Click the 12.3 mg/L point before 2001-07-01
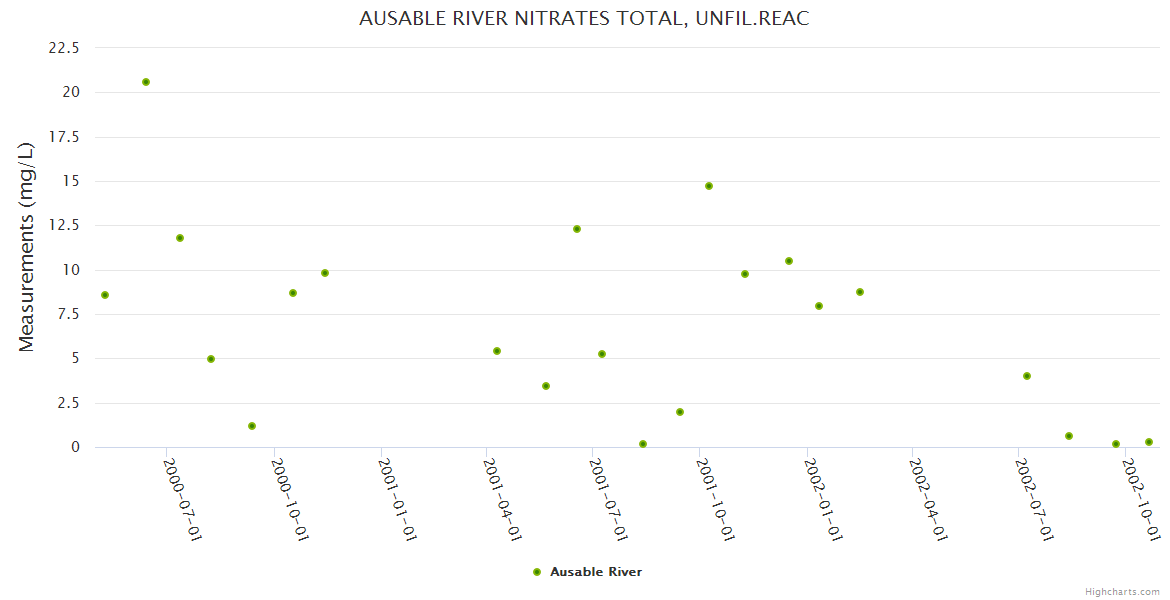The width and height of the screenshot is (1170, 600). tap(577, 229)
